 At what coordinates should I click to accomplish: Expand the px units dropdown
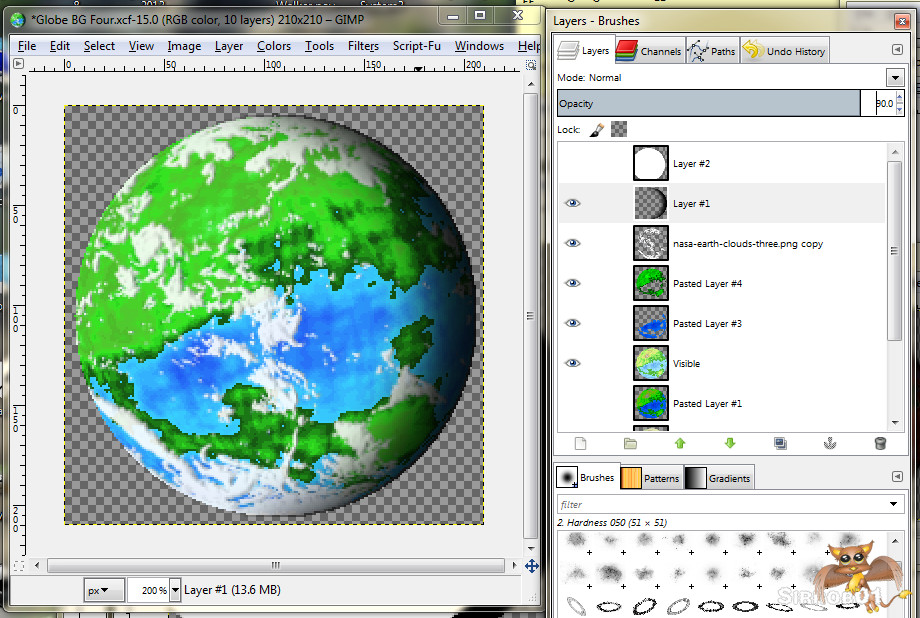click(104, 590)
